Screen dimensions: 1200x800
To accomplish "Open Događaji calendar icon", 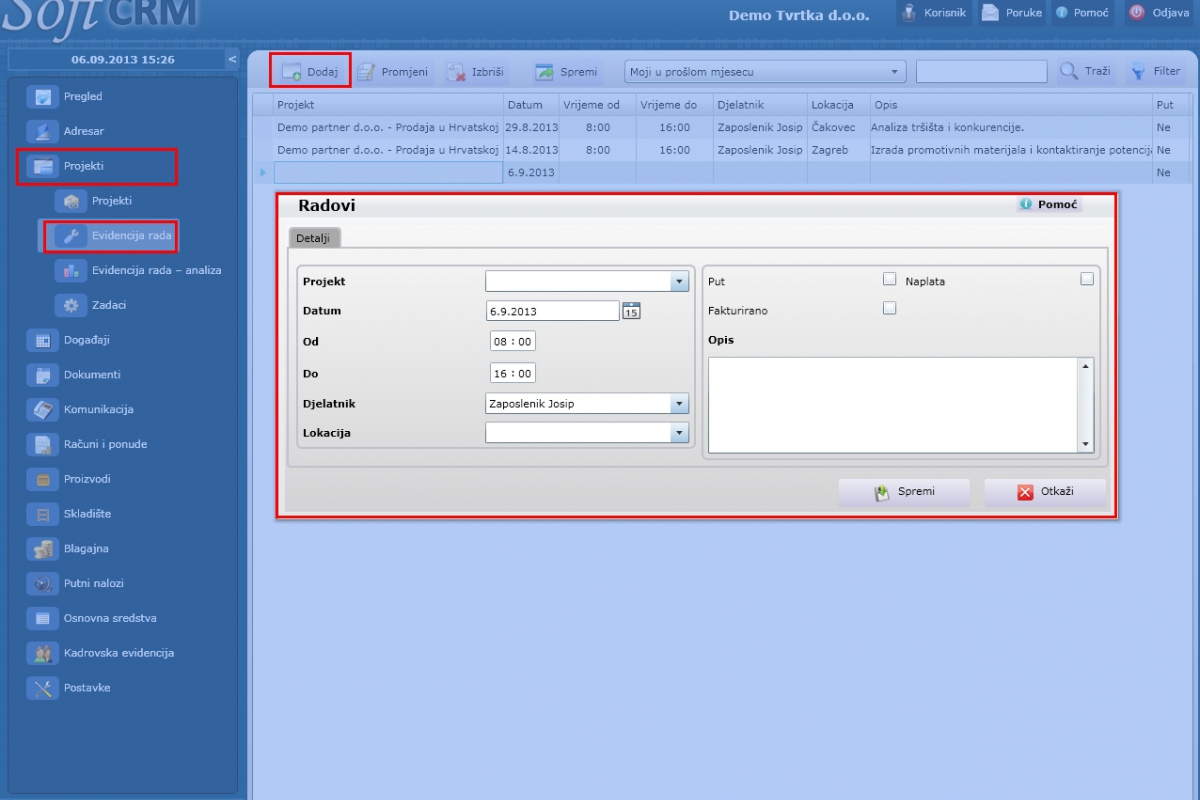I will coord(42,340).
